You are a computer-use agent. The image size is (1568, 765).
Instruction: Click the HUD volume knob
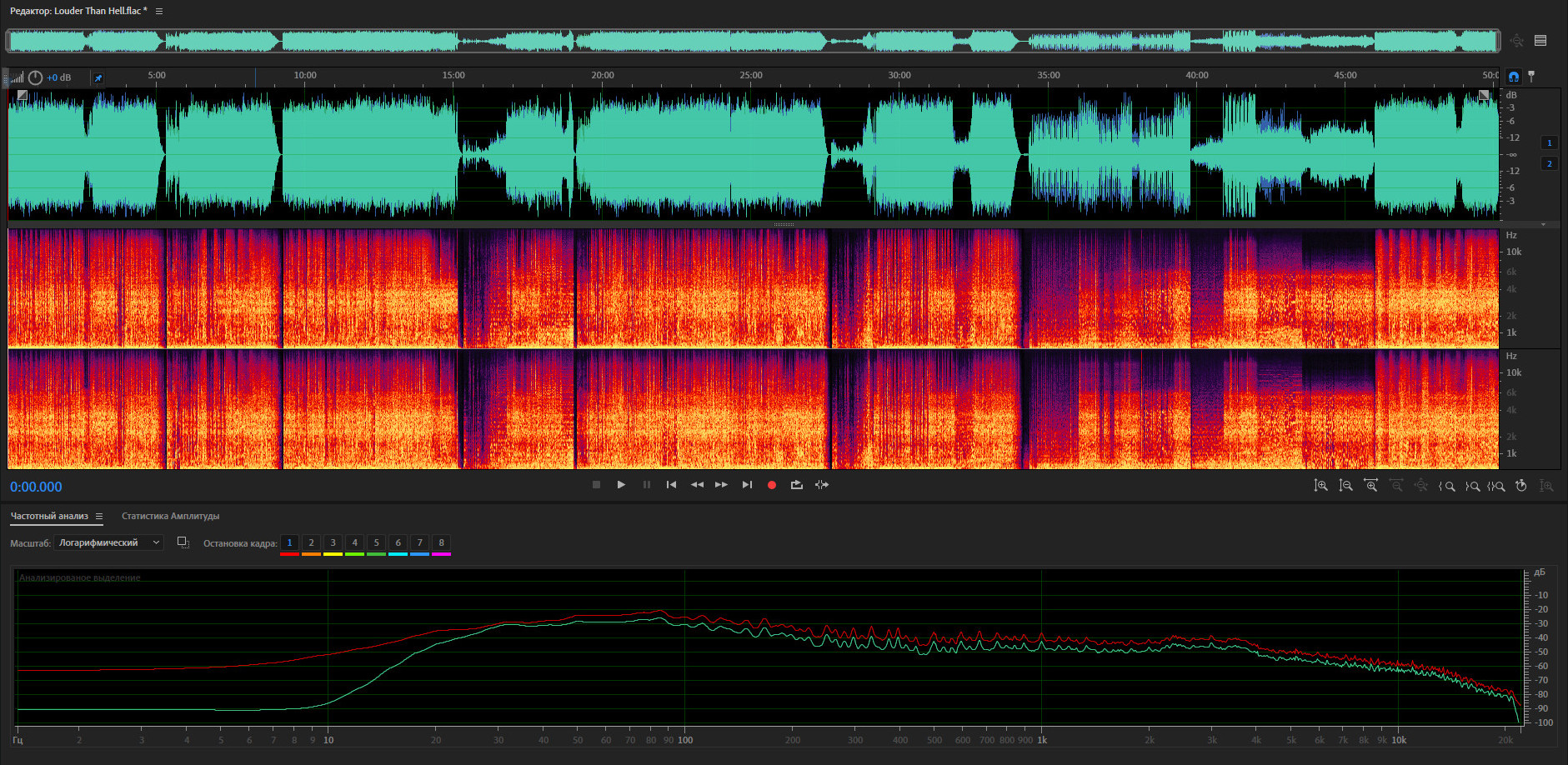pyautogui.click(x=35, y=77)
